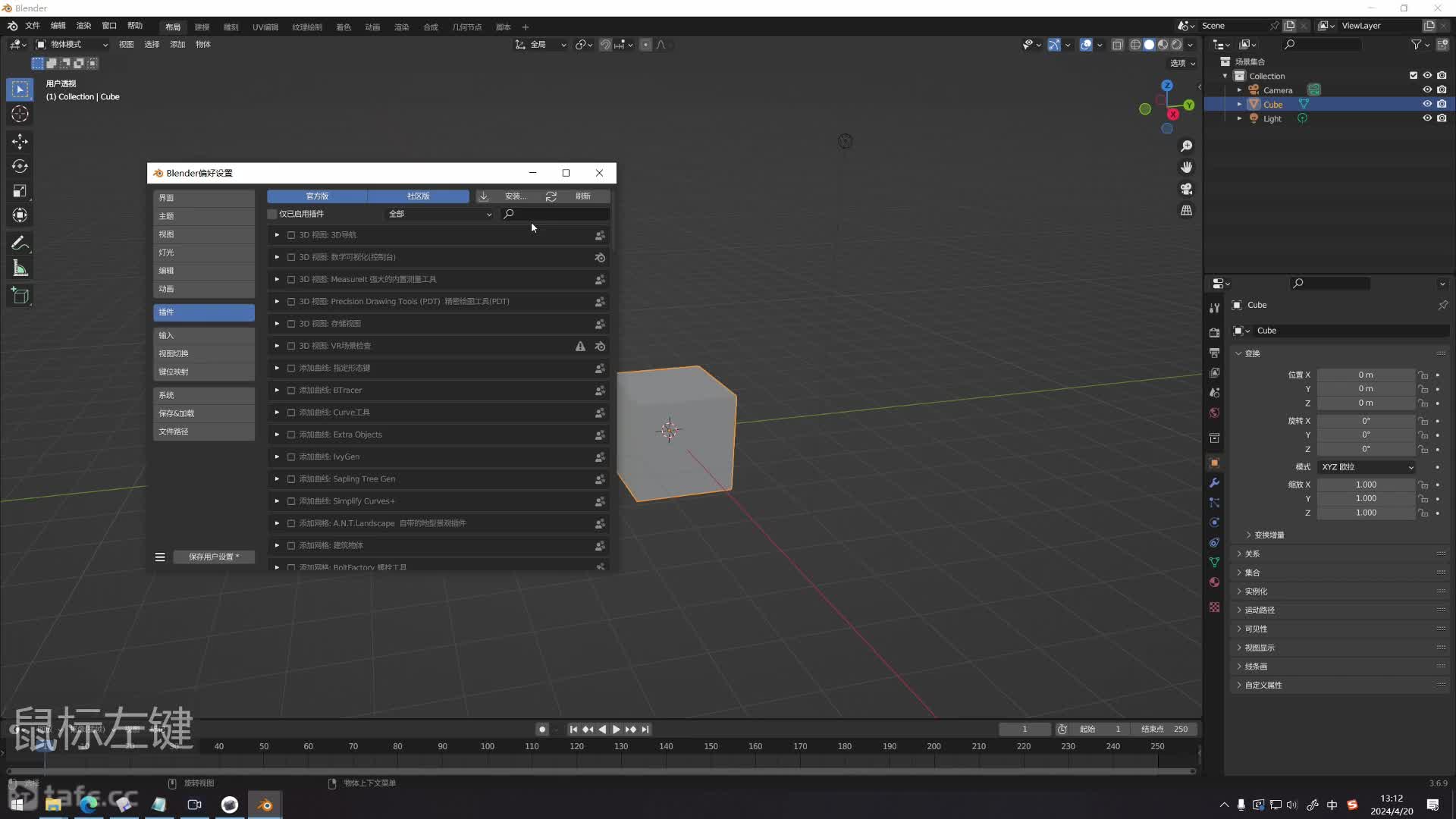Image resolution: width=1456 pixels, height=819 pixels.
Task: Click the 缩放 Z value field
Action: (x=1366, y=513)
